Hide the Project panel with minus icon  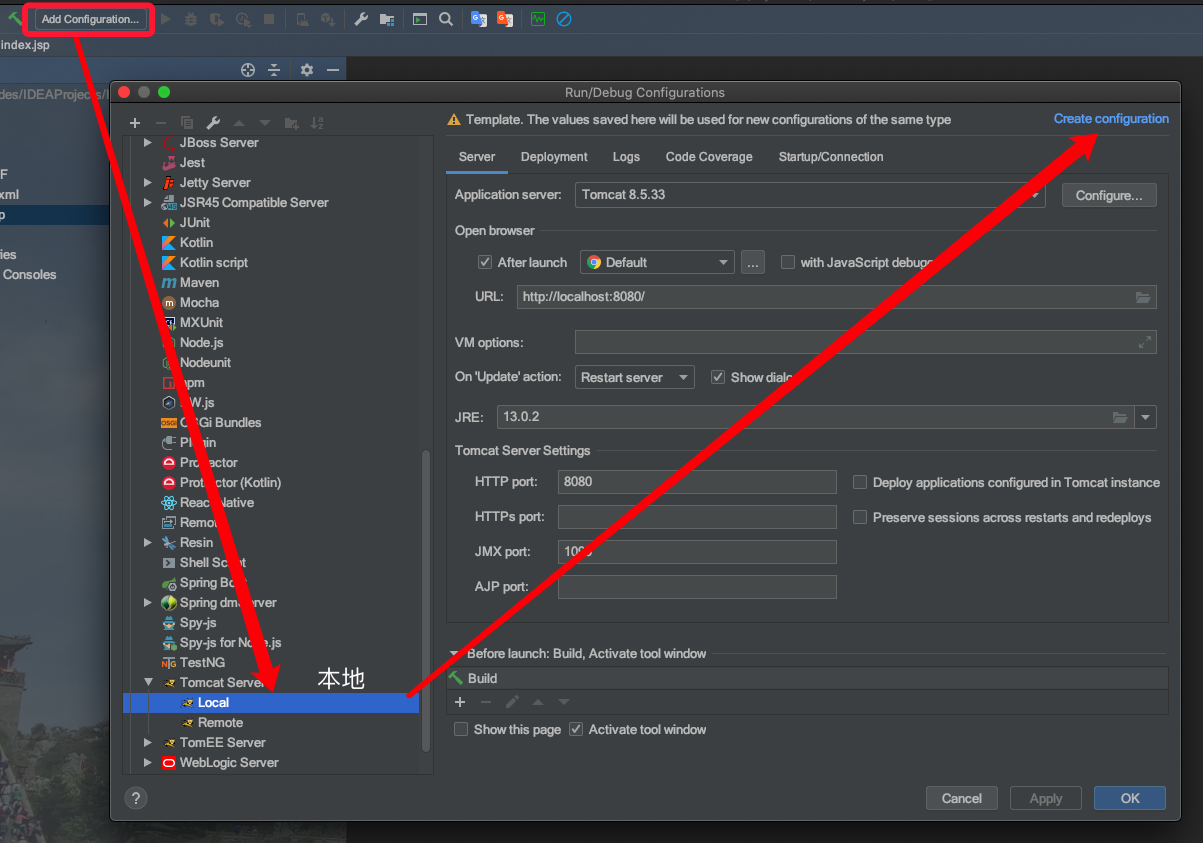coord(333,70)
